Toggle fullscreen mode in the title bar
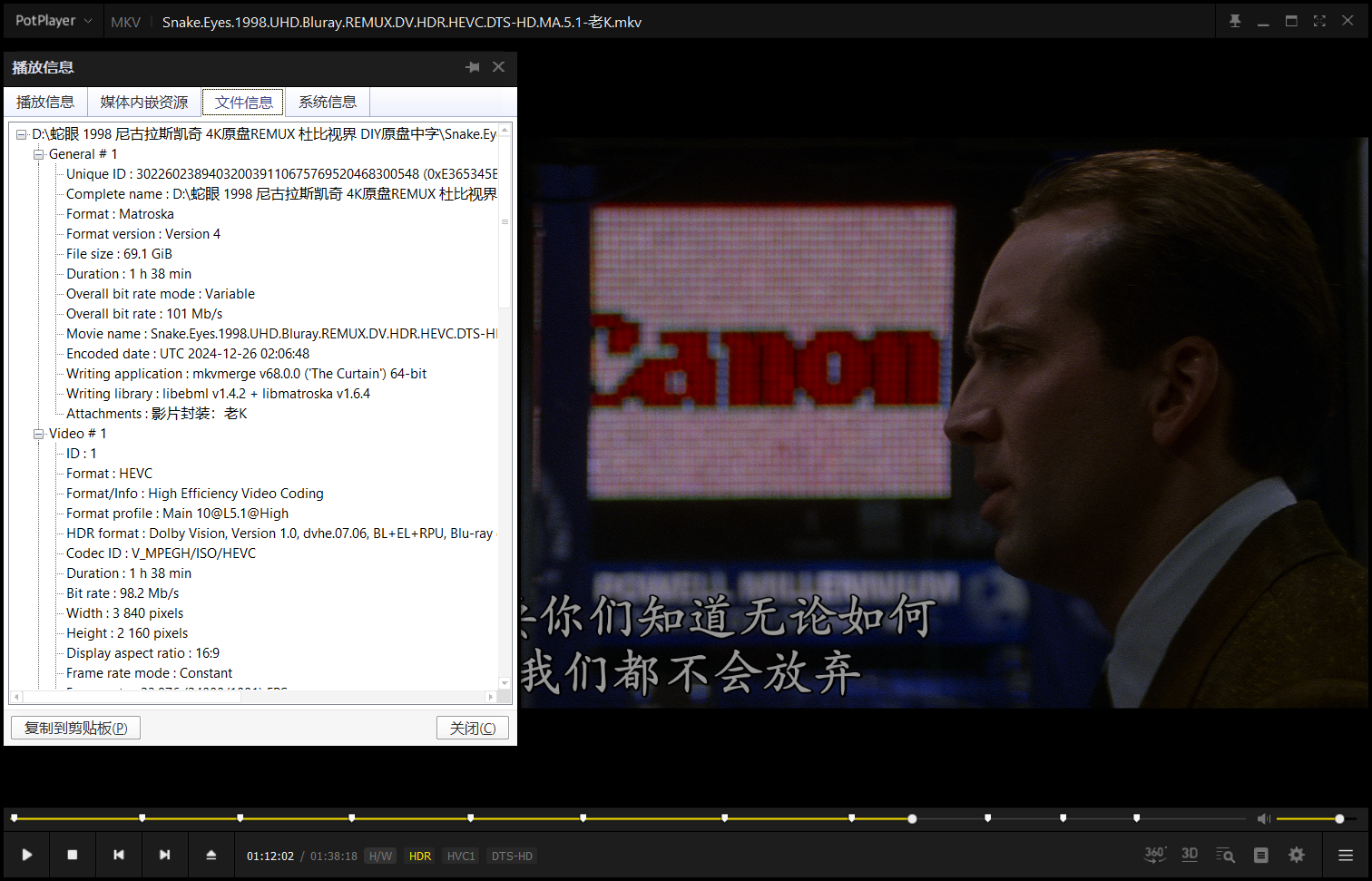This screenshot has height=881, width=1372. click(x=1319, y=21)
